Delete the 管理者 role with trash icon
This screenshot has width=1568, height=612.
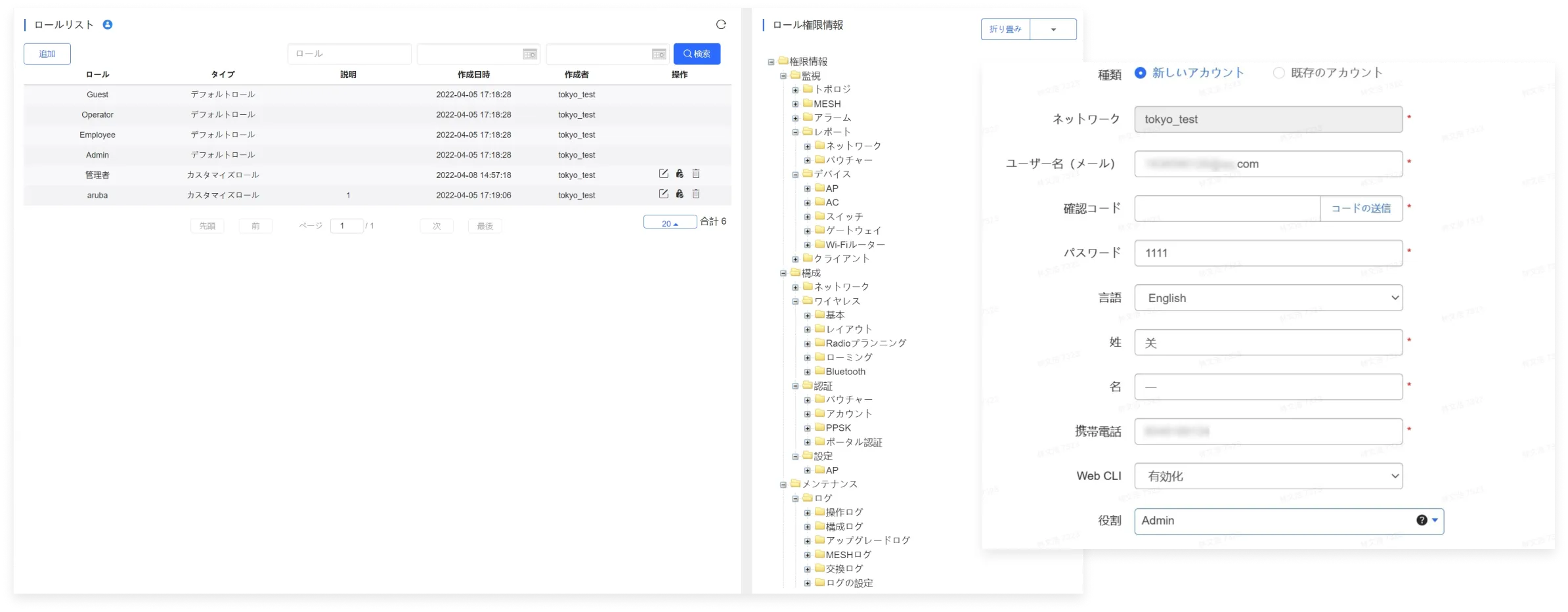pyautogui.click(x=696, y=174)
